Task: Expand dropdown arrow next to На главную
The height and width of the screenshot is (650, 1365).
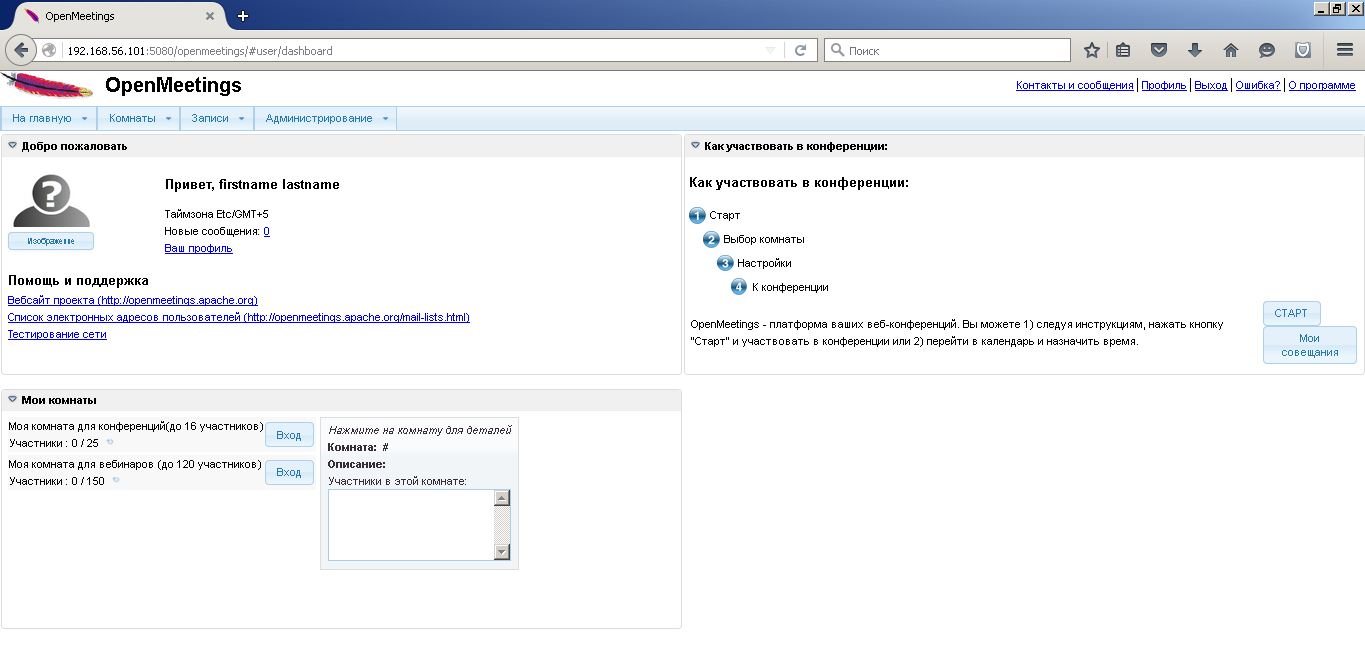Action: pyautogui.click(x=84, y=119)
